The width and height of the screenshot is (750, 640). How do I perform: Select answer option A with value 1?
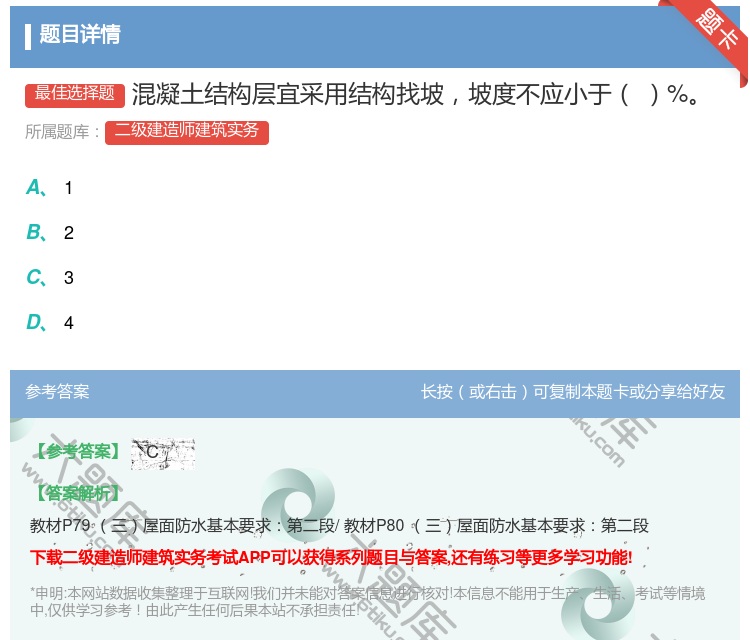(x=49, y=188)
